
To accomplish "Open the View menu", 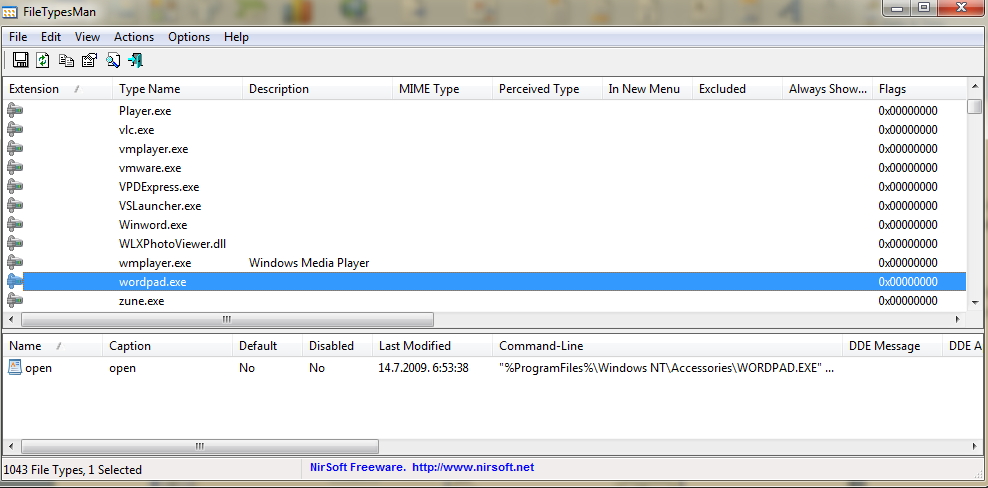I will [x=87, y=37].
